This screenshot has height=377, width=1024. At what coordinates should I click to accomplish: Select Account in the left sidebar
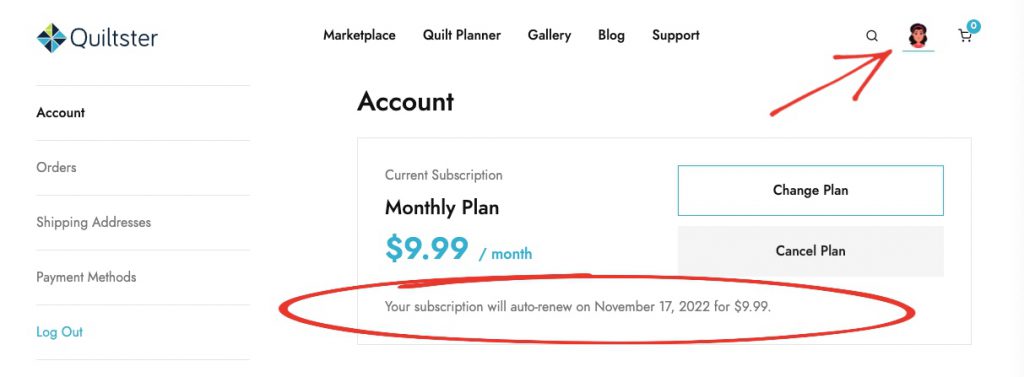[x=61, y=112]
